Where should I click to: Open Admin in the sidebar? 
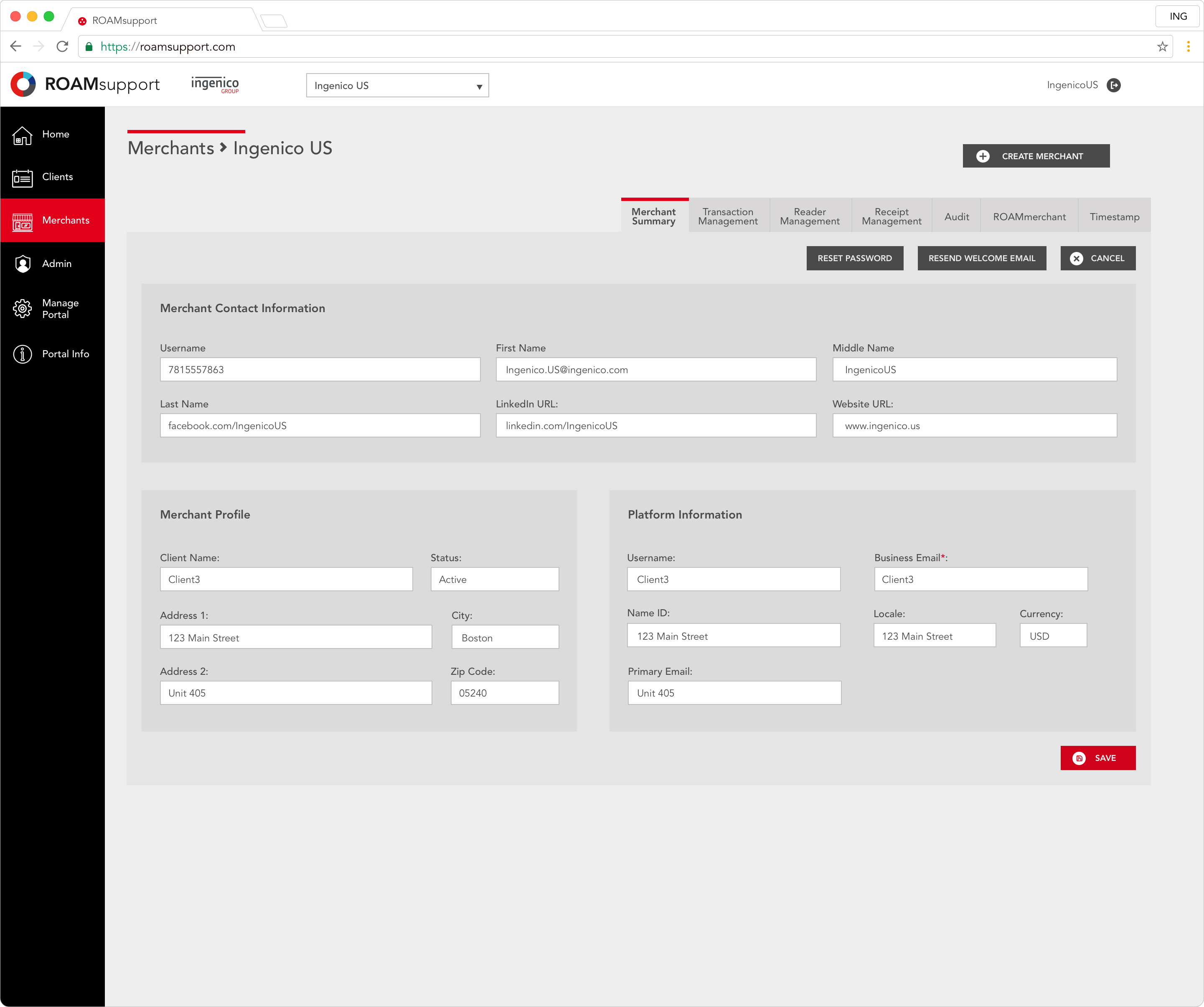pyautogui.click(x=52, y=264)
